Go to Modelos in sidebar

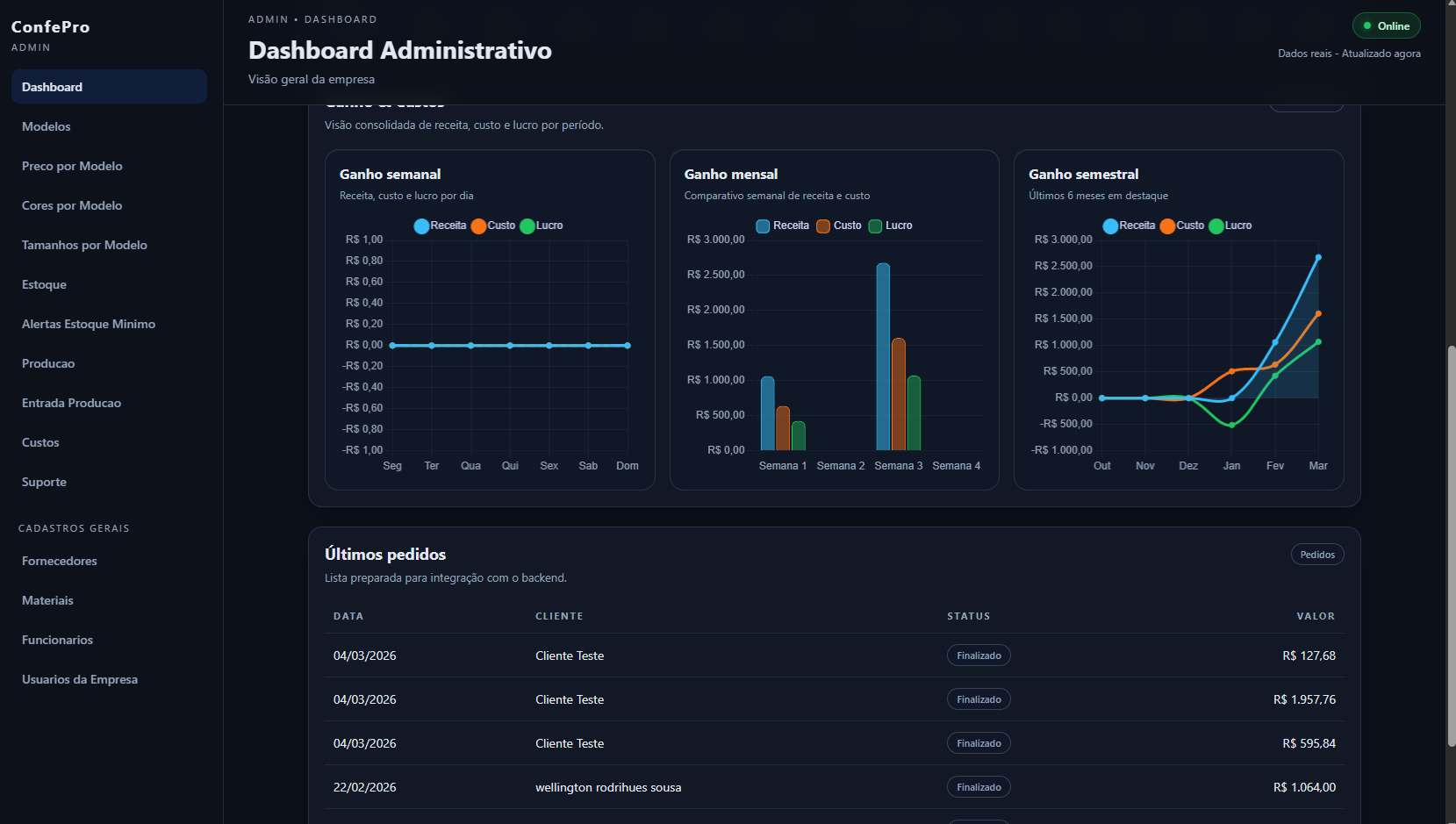pyautogui.click(x=109, y=126)
